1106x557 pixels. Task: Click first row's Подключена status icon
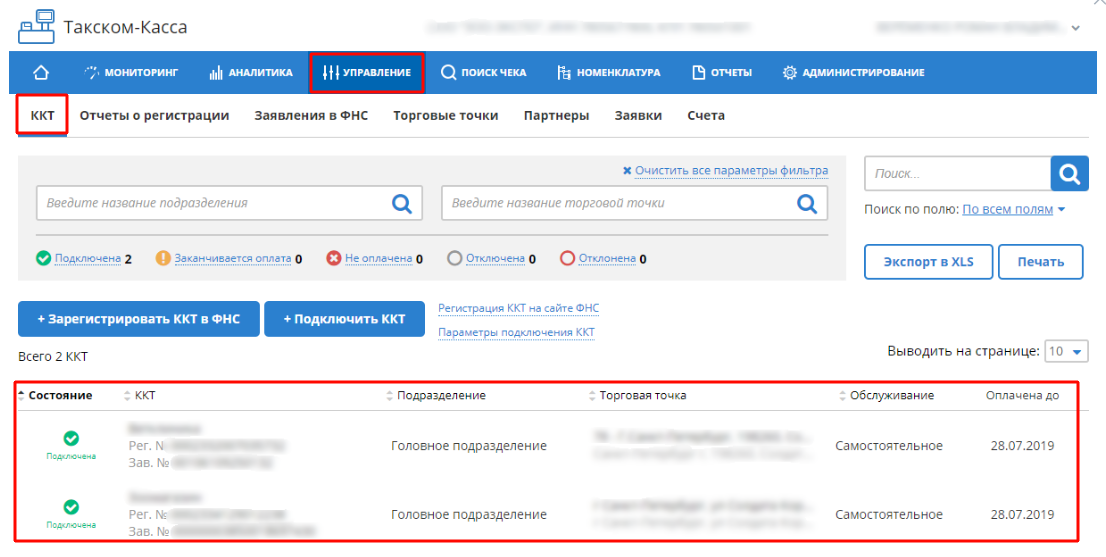tap(71, 439)
